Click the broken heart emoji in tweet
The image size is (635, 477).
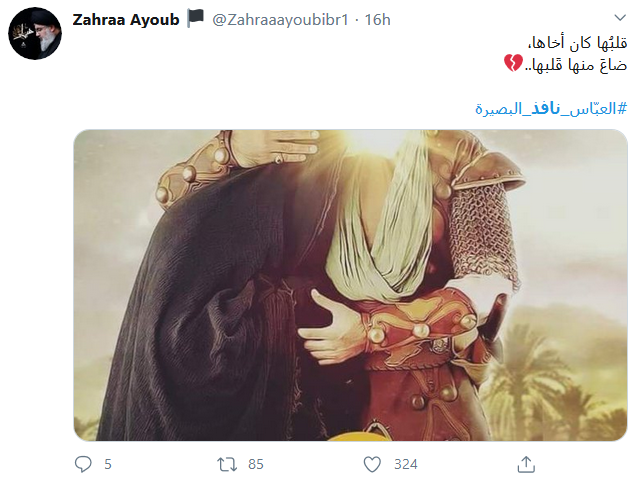[513, 63]
